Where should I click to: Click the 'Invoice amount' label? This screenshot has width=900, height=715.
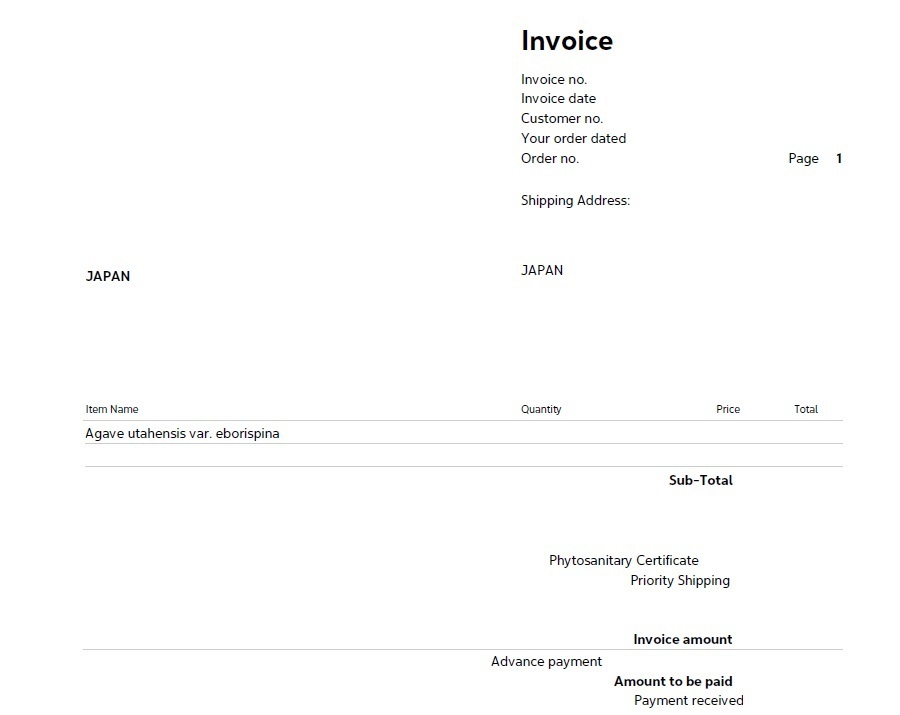click(x=683, y=639)
